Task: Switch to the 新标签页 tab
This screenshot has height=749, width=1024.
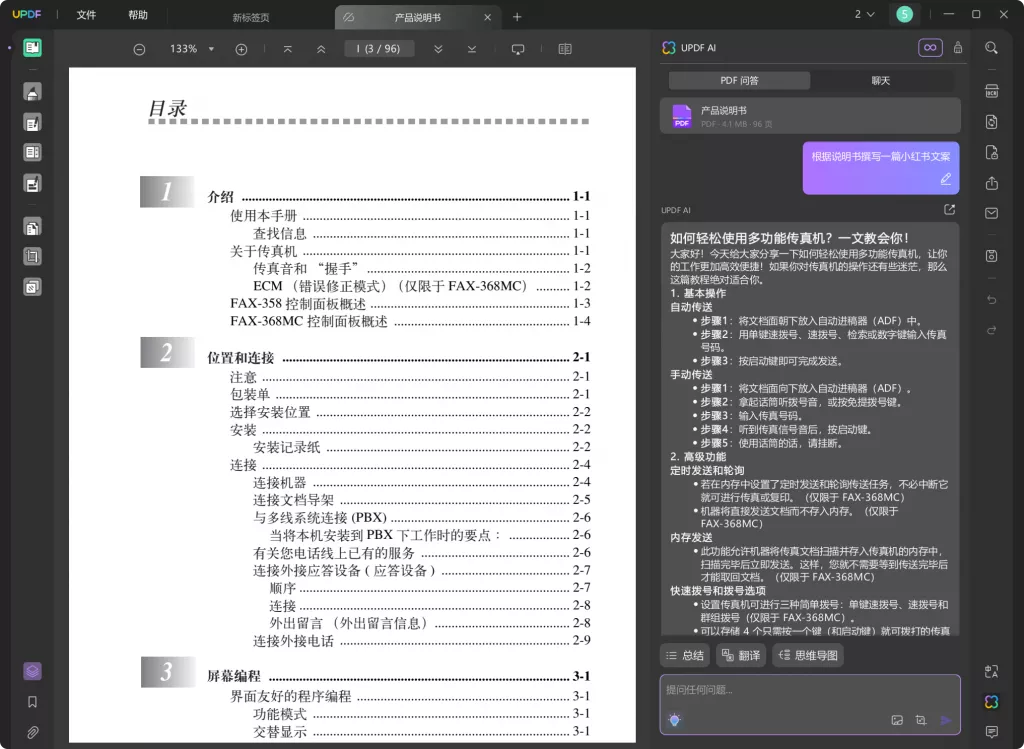Action: click(x=251, y=18)
